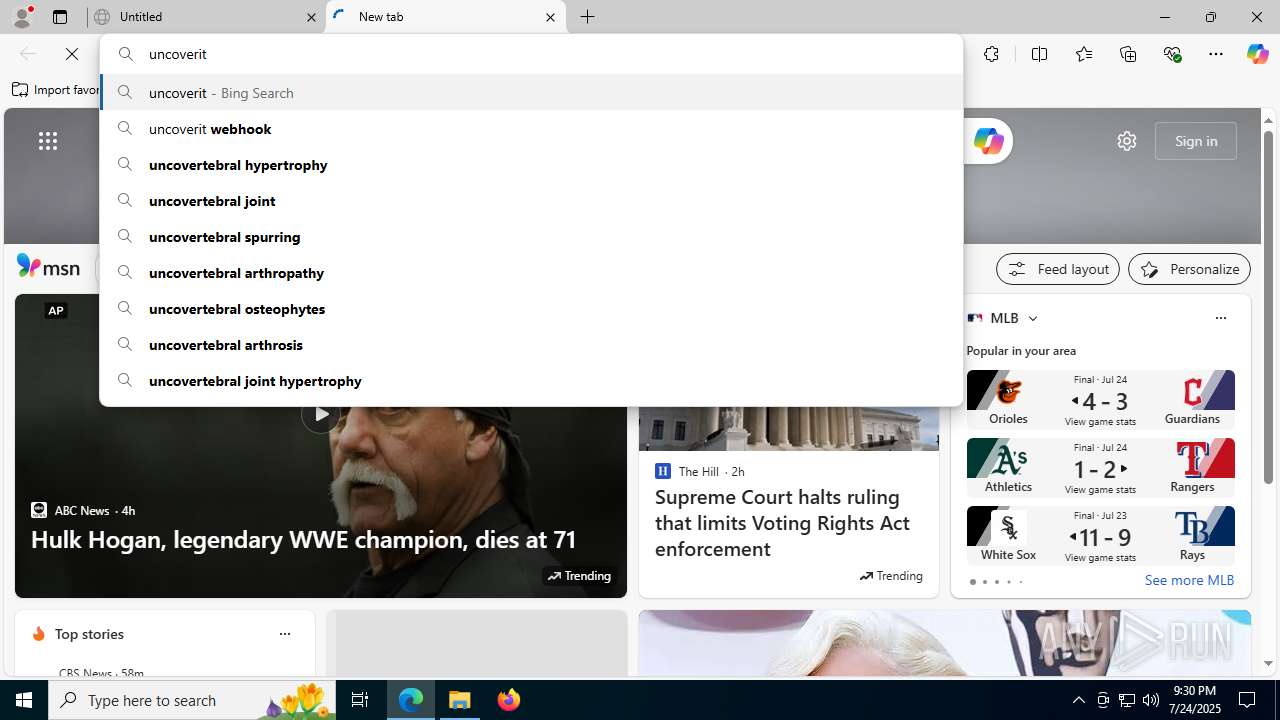
Task: Select 'uncovertebral joint hypertrophy' suggestion
Action: (x=532, y=380)
